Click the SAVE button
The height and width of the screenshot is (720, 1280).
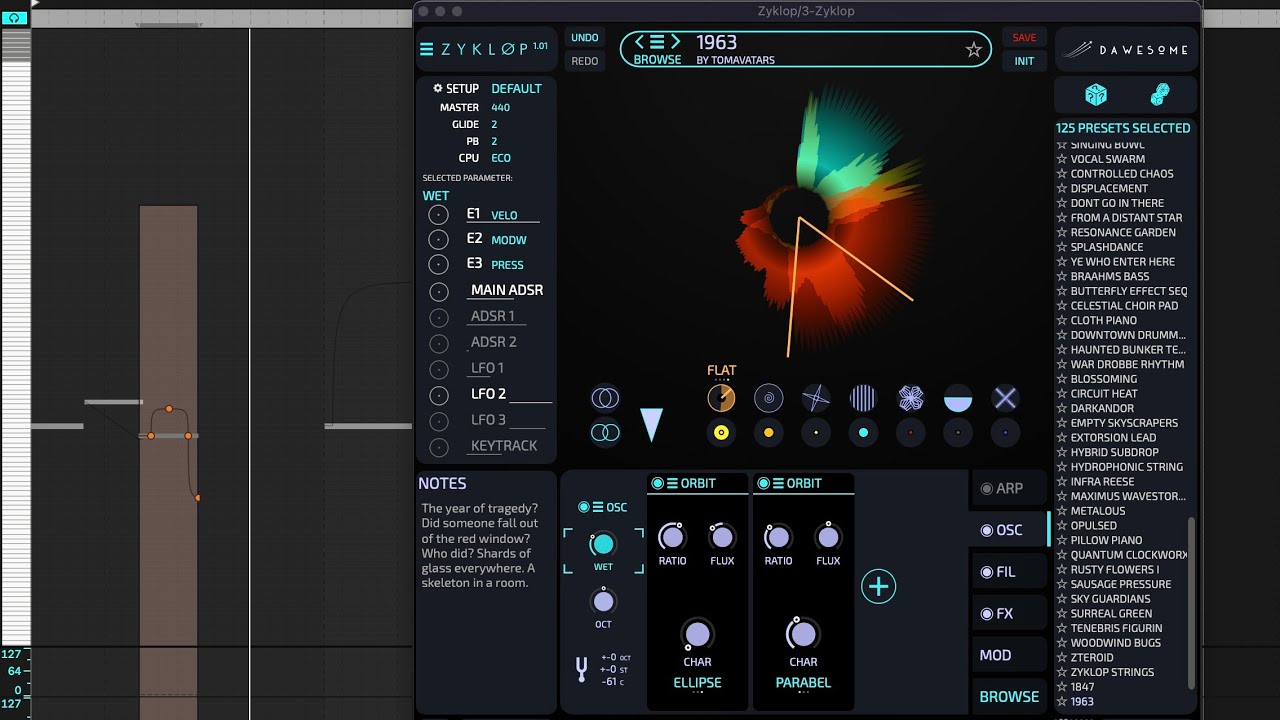(x=1024, y=38)
